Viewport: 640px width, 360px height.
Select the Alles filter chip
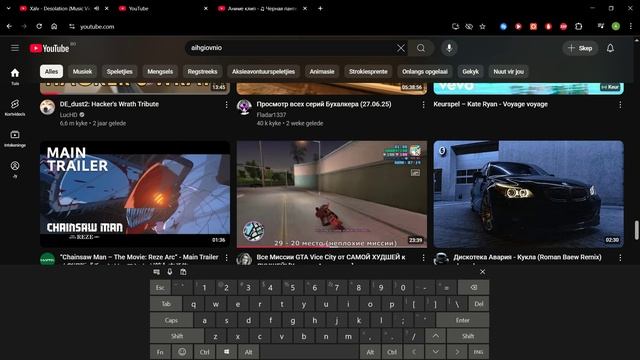tap(51, 71)
